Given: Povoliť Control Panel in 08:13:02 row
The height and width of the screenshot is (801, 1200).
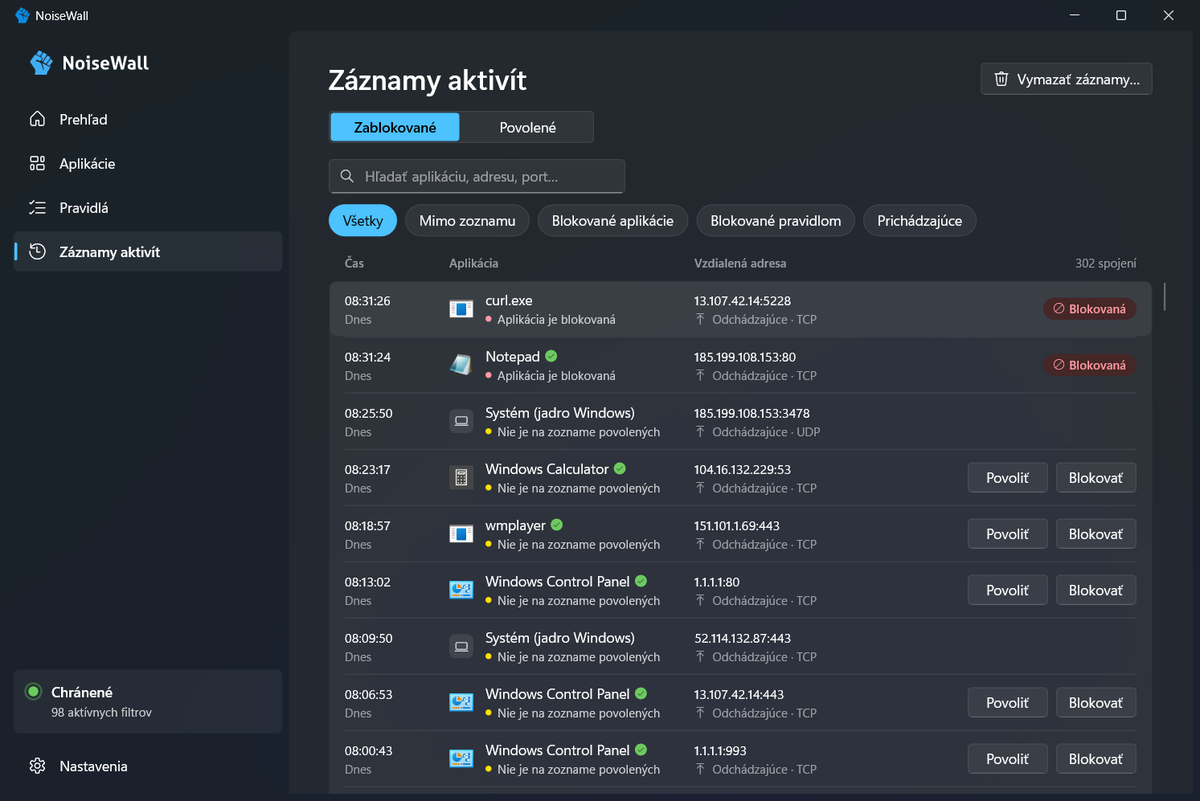Looking at the screenshot, I should tap(1007, 590).
